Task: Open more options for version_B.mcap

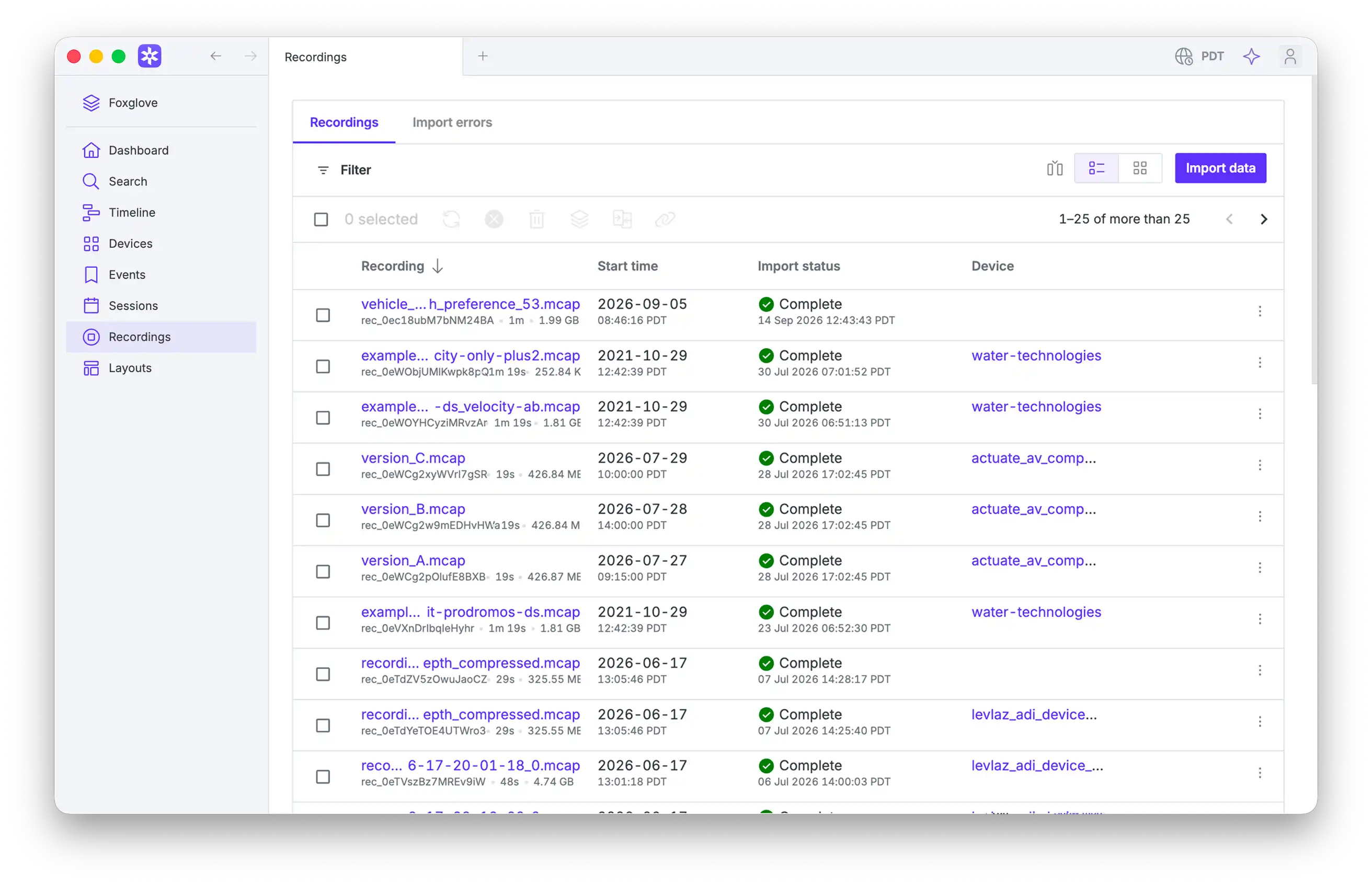Action: point(1260,516)
